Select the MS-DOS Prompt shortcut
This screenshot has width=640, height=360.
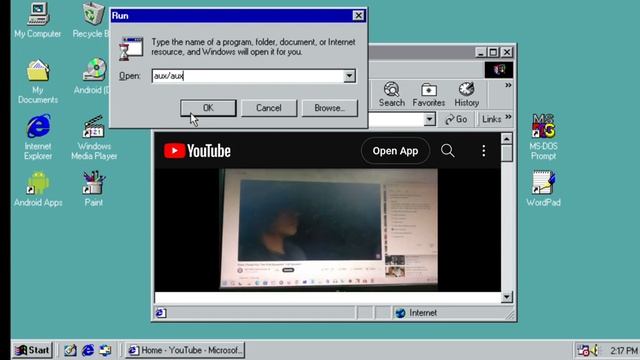point(543,137)
